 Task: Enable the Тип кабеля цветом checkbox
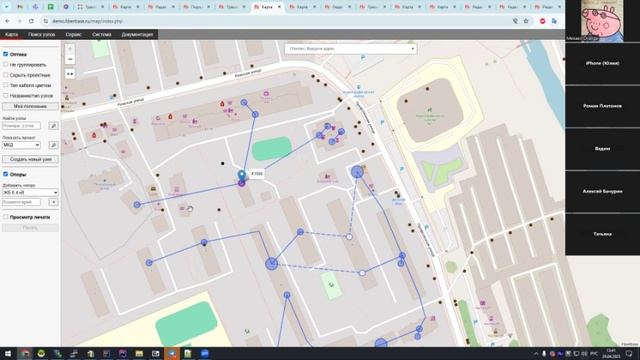coord(6,85)
